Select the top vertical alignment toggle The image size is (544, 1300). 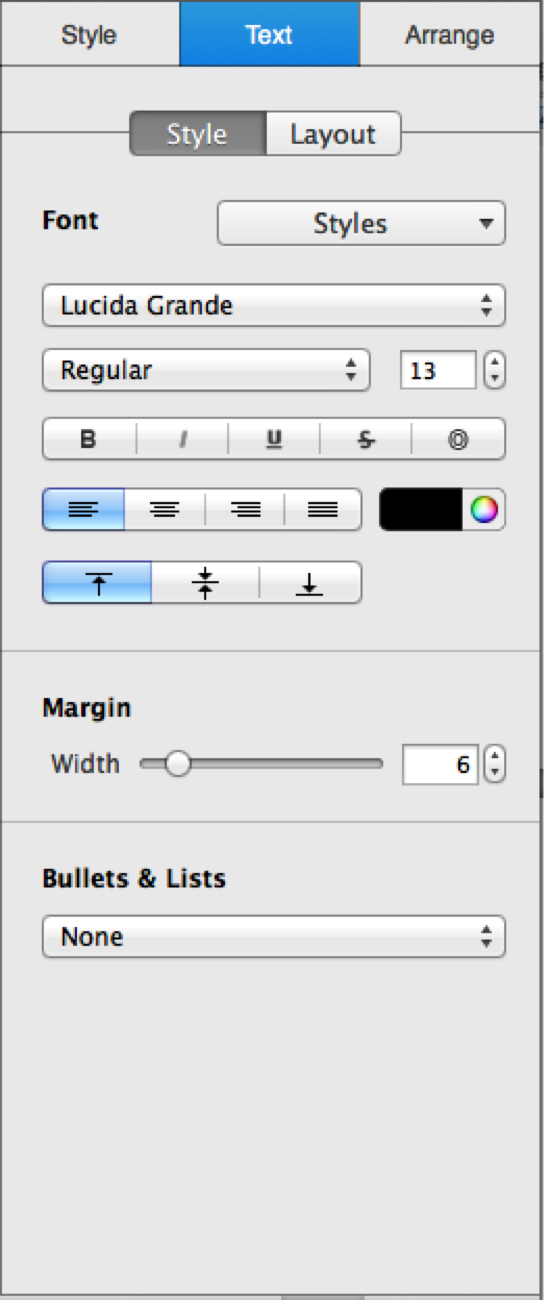pos(97,582)
